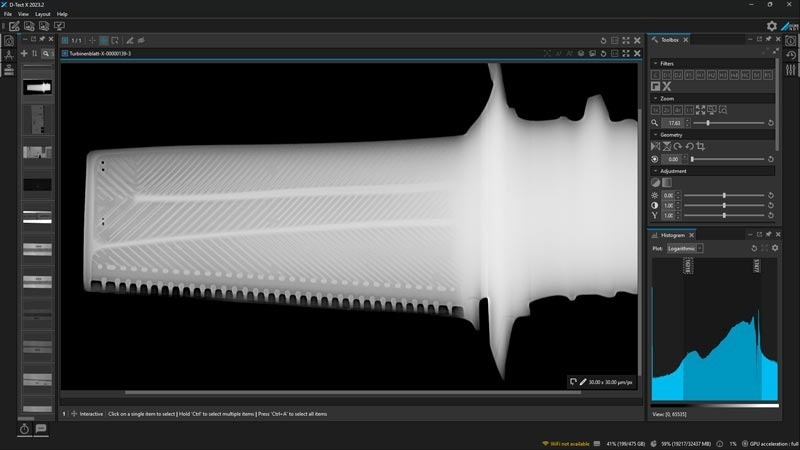Viewport: 800px width, 450px height.
Task: Click the contrast slider handle
Action: (724, 206)
